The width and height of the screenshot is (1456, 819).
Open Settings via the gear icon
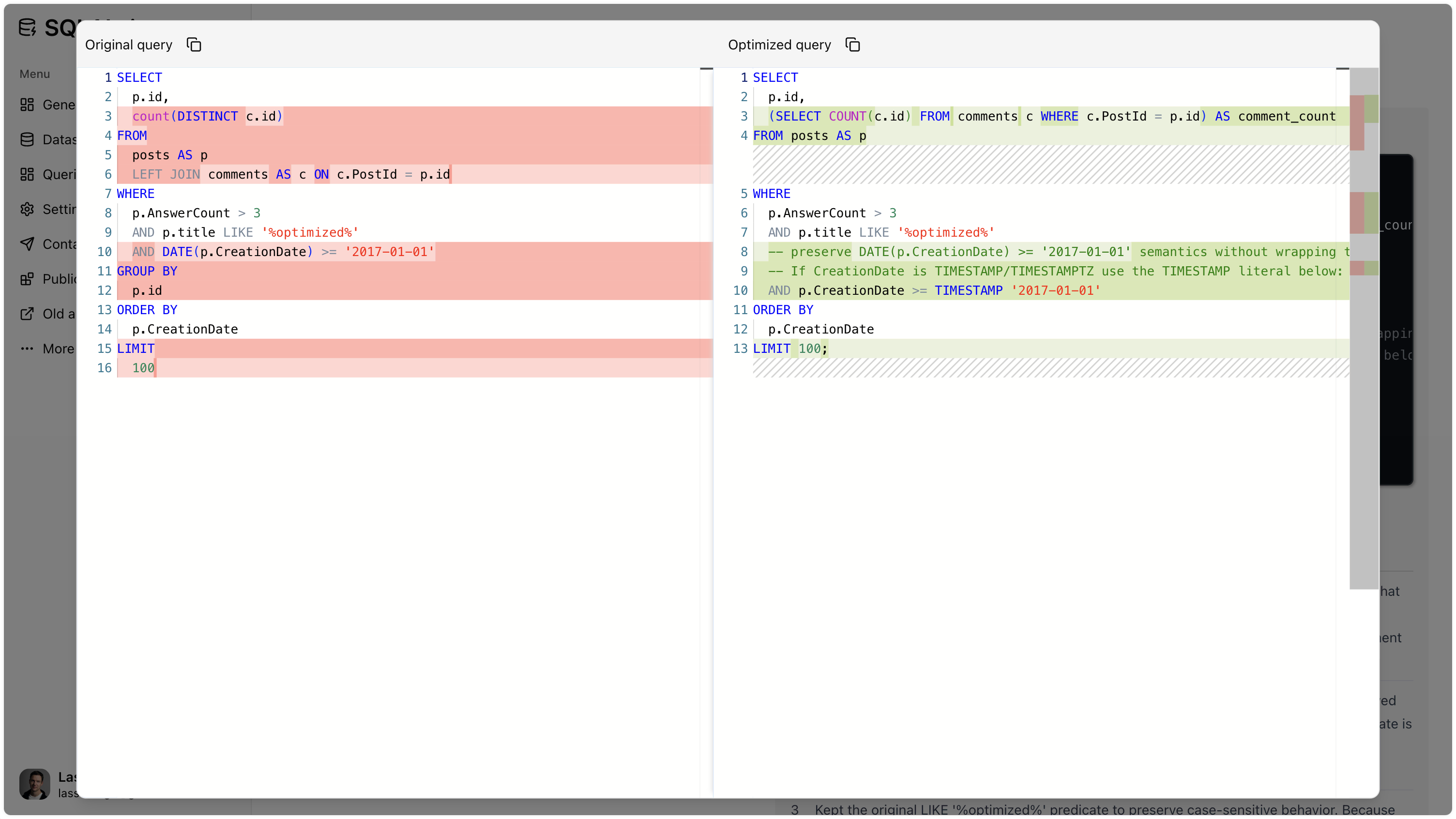27,209
